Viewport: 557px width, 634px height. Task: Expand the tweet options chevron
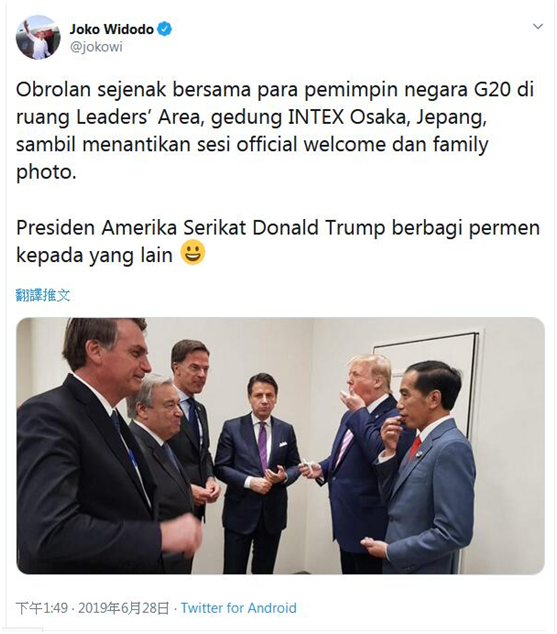[538, 27]
